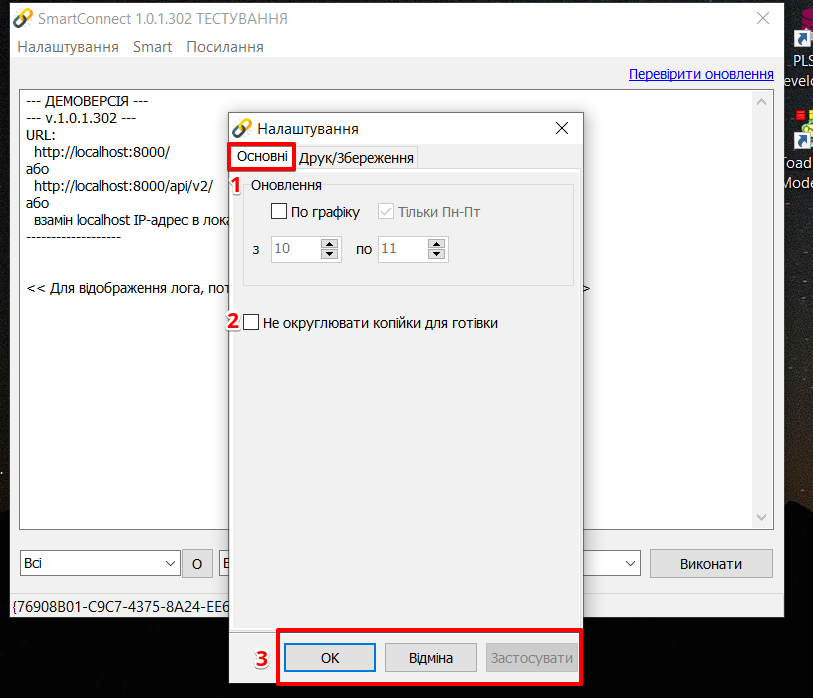Click the chain-link icon in the Налаштування dialog title
Screen dimensions: 813x698
(x=242, y=128)
